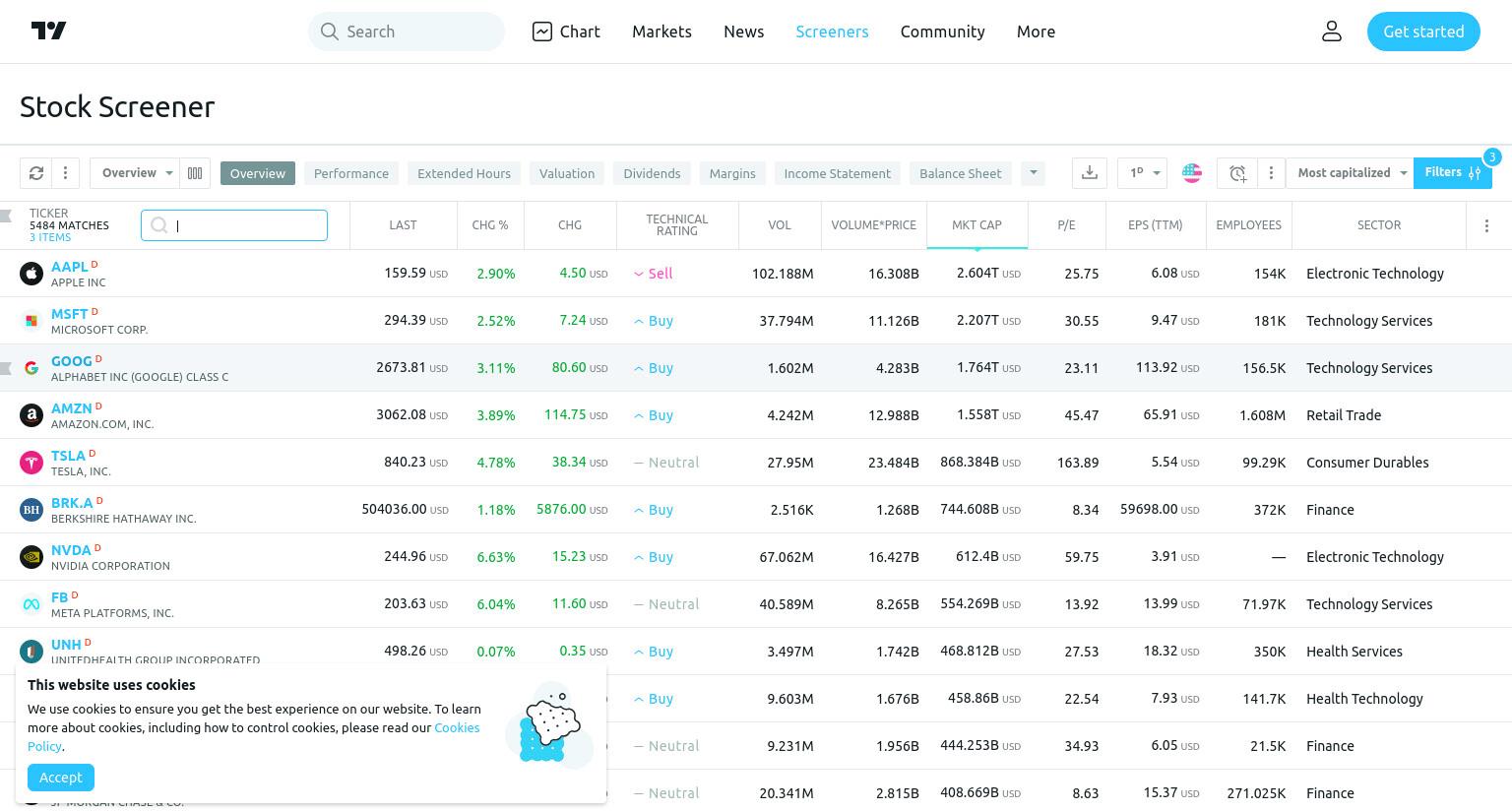This screenshot has width=1512, height=811.
Task: Sort by CHG % column header
Action: click(490, 225)
